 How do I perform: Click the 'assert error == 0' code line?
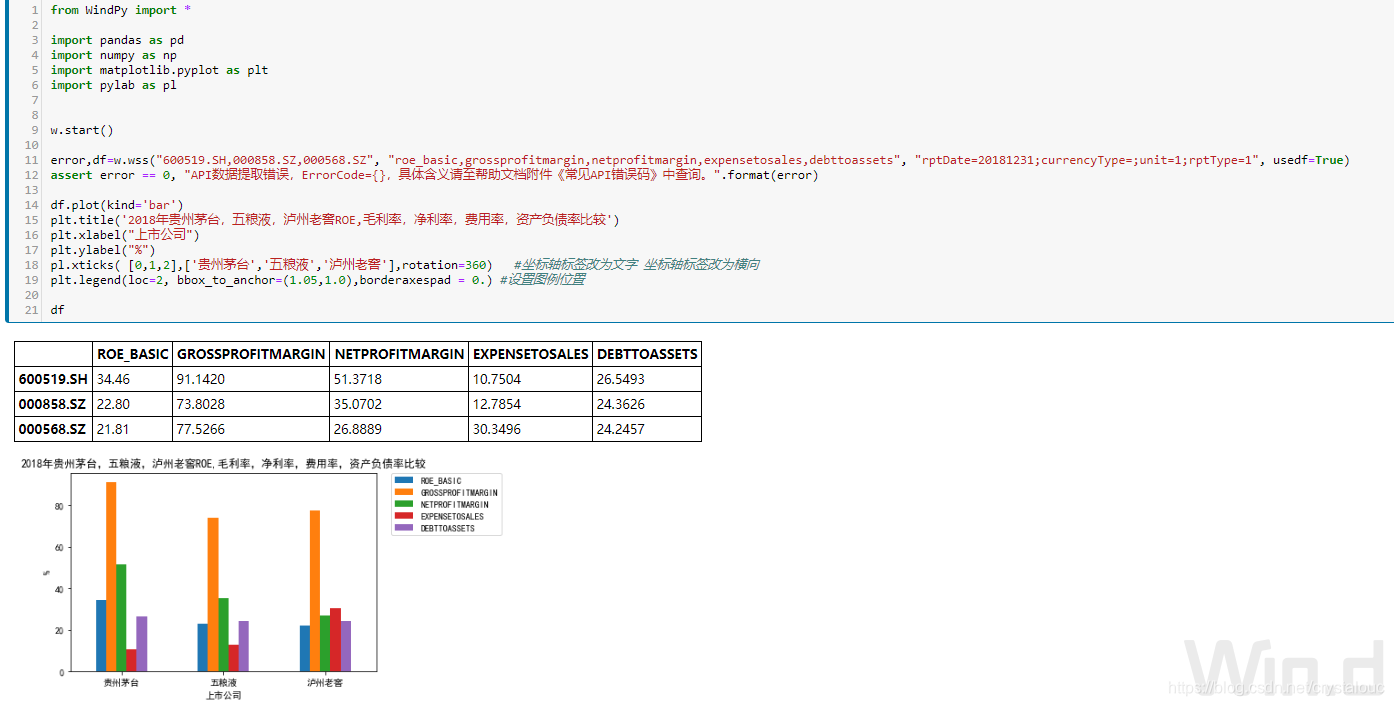pos(434,175)
